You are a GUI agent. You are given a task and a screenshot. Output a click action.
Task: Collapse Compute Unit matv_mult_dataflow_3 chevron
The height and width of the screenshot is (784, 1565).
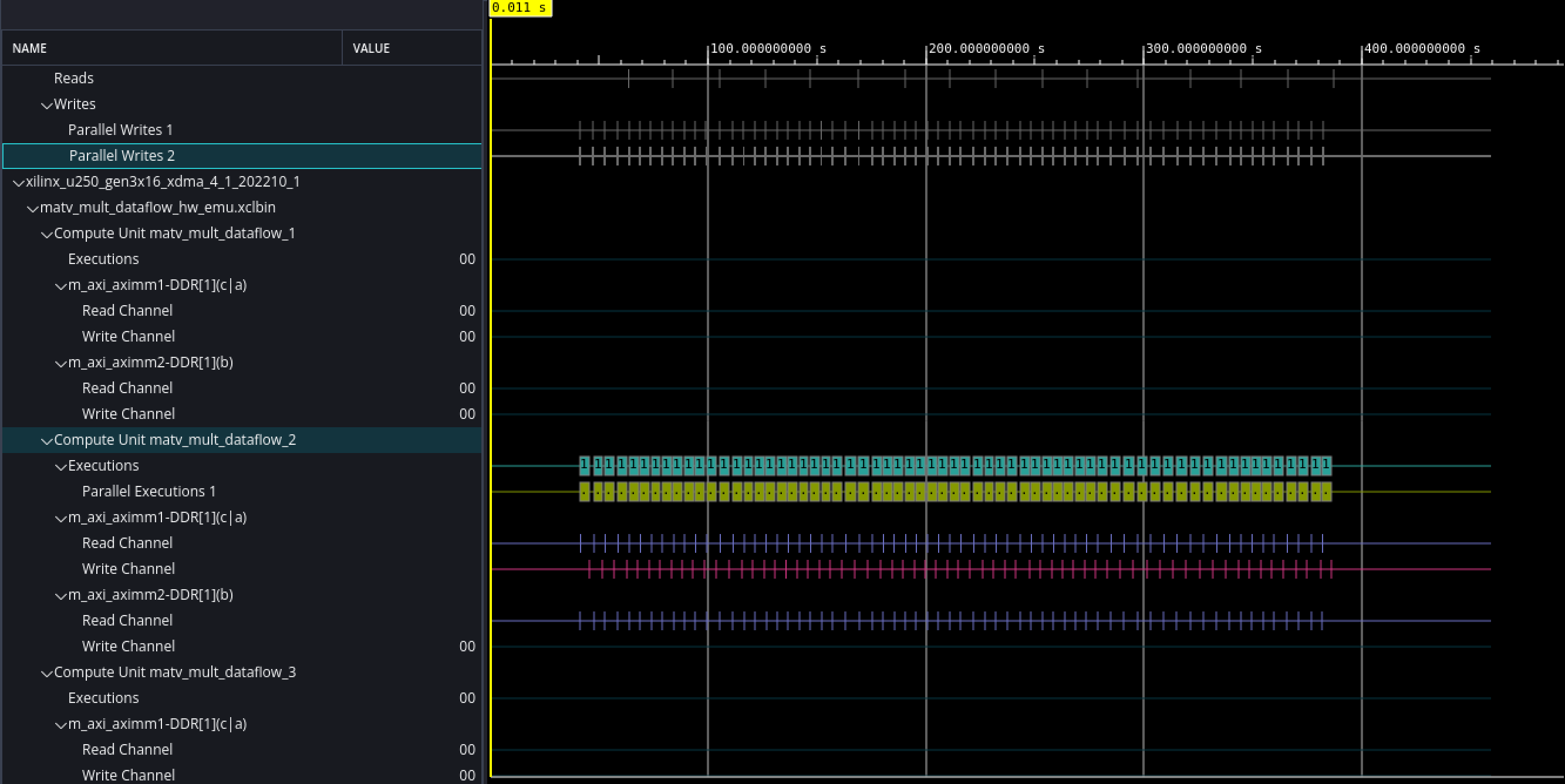[x=46, y=674]
